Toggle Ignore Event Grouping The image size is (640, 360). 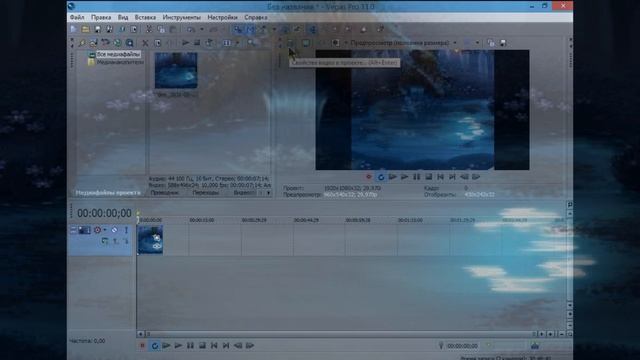coord(298,29)
